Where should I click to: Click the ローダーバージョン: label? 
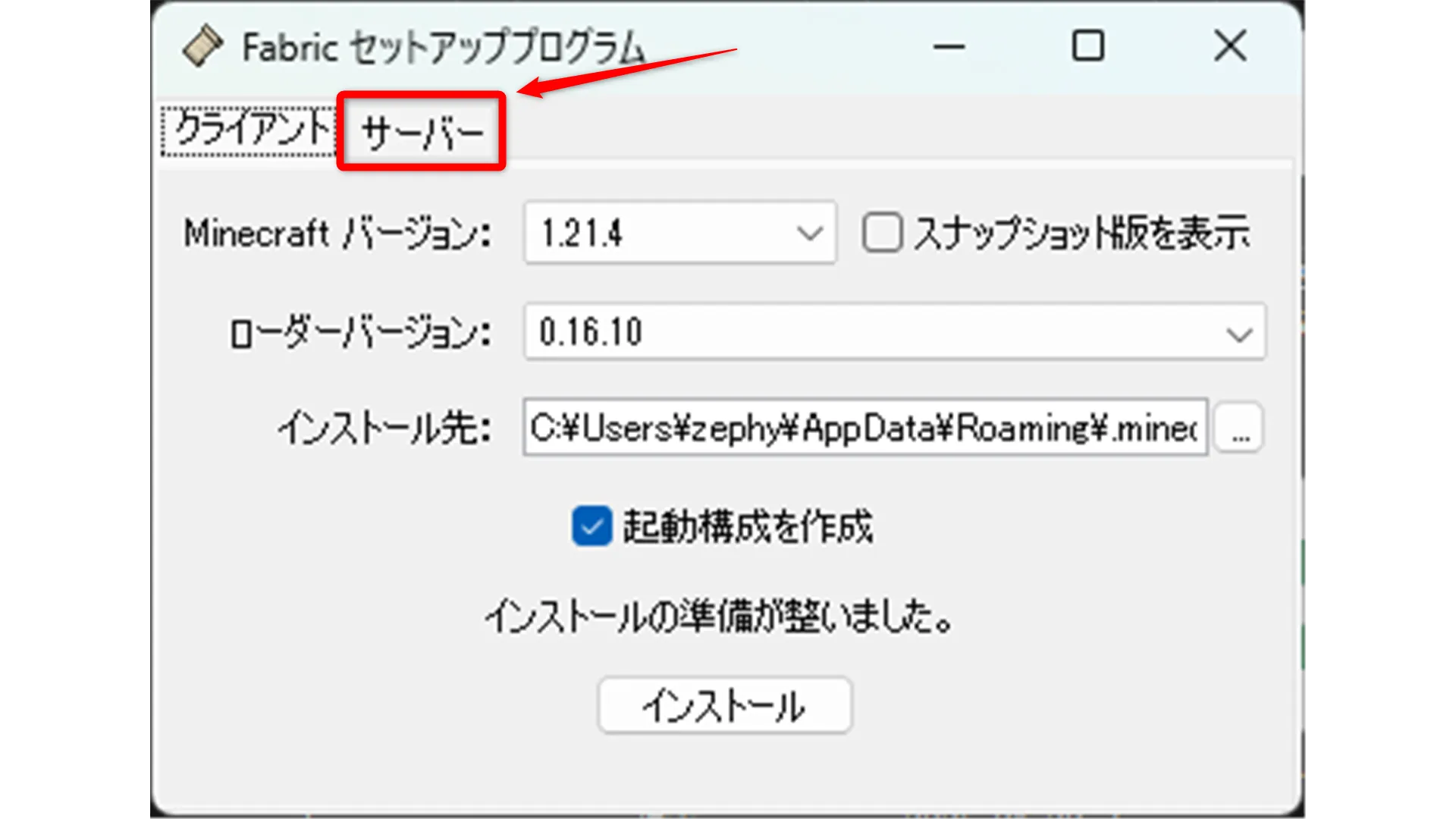[x=360, y=332]
